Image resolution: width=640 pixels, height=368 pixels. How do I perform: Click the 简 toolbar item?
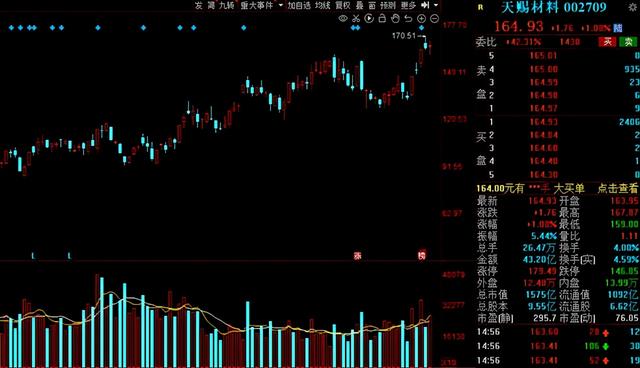tap(211, 5)
